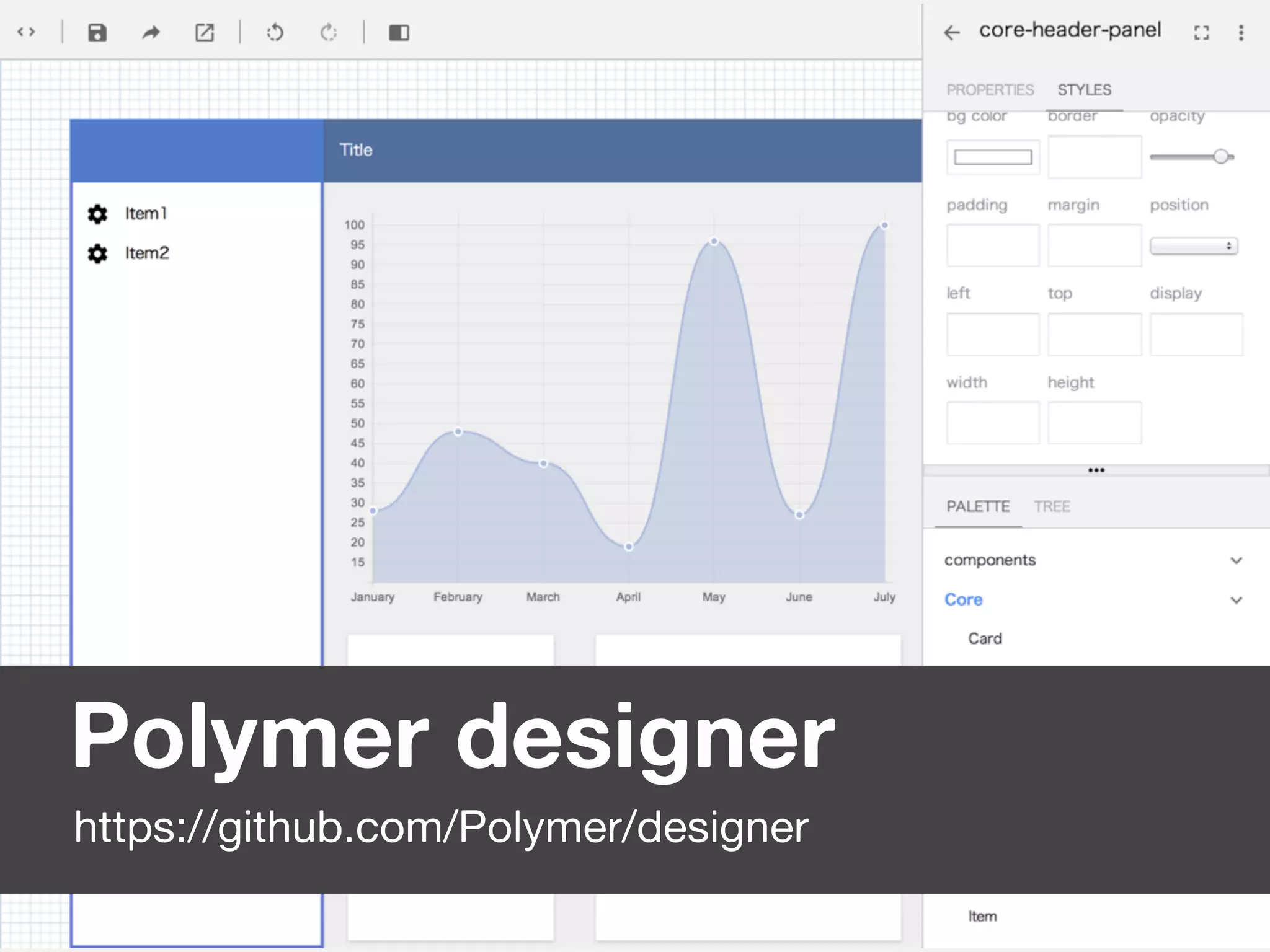
Task: Click the top input field
Action: coord(1095,334)
